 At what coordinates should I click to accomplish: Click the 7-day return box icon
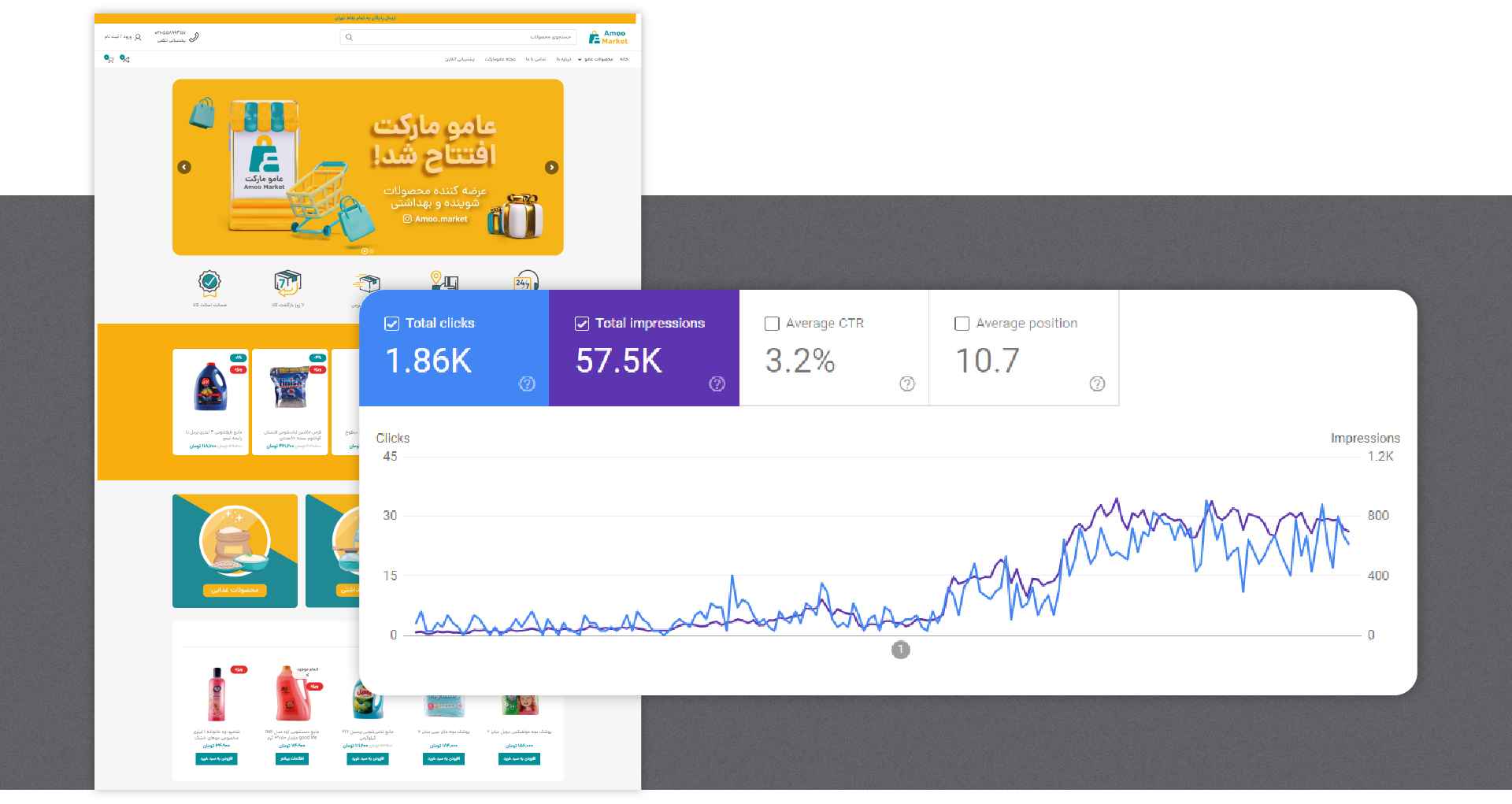click(x=287, y=282)
